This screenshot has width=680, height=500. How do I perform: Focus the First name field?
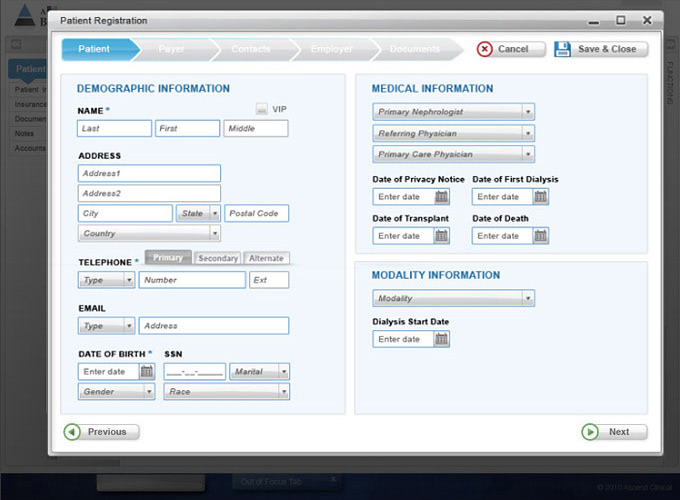(x=187, y=128)
